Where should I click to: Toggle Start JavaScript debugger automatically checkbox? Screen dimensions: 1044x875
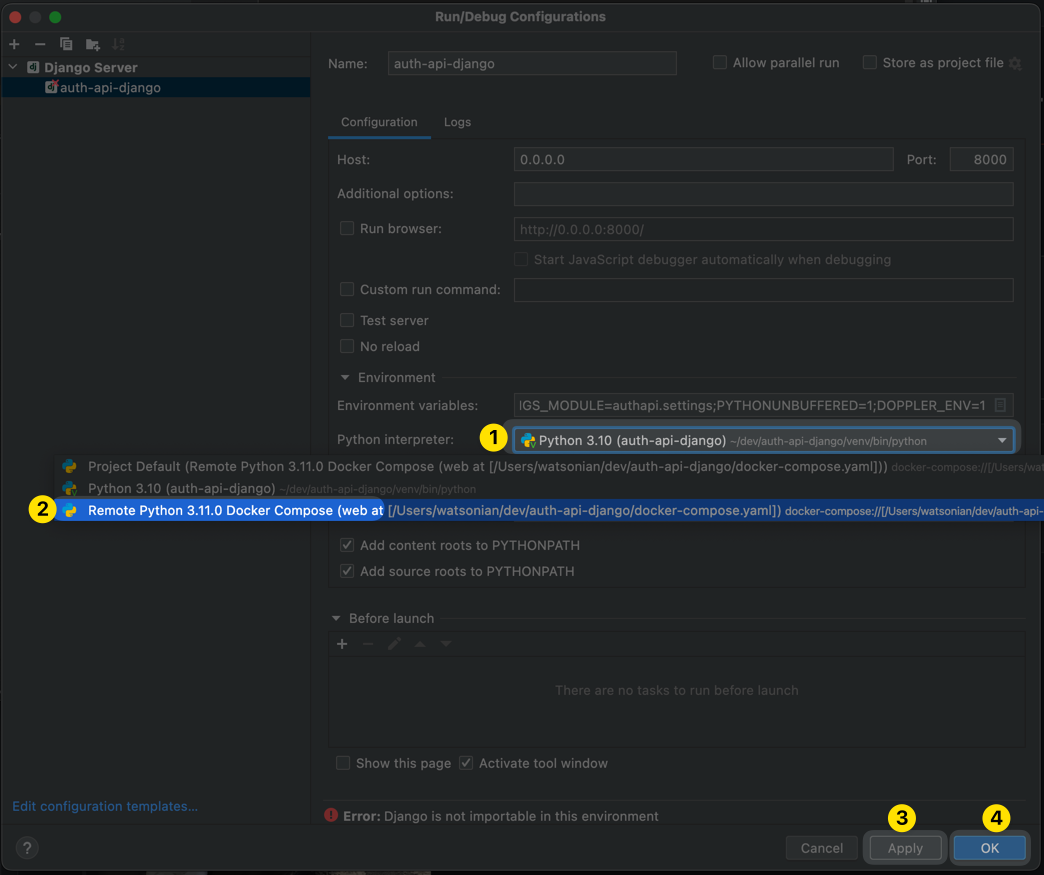(x=521, y=259)
